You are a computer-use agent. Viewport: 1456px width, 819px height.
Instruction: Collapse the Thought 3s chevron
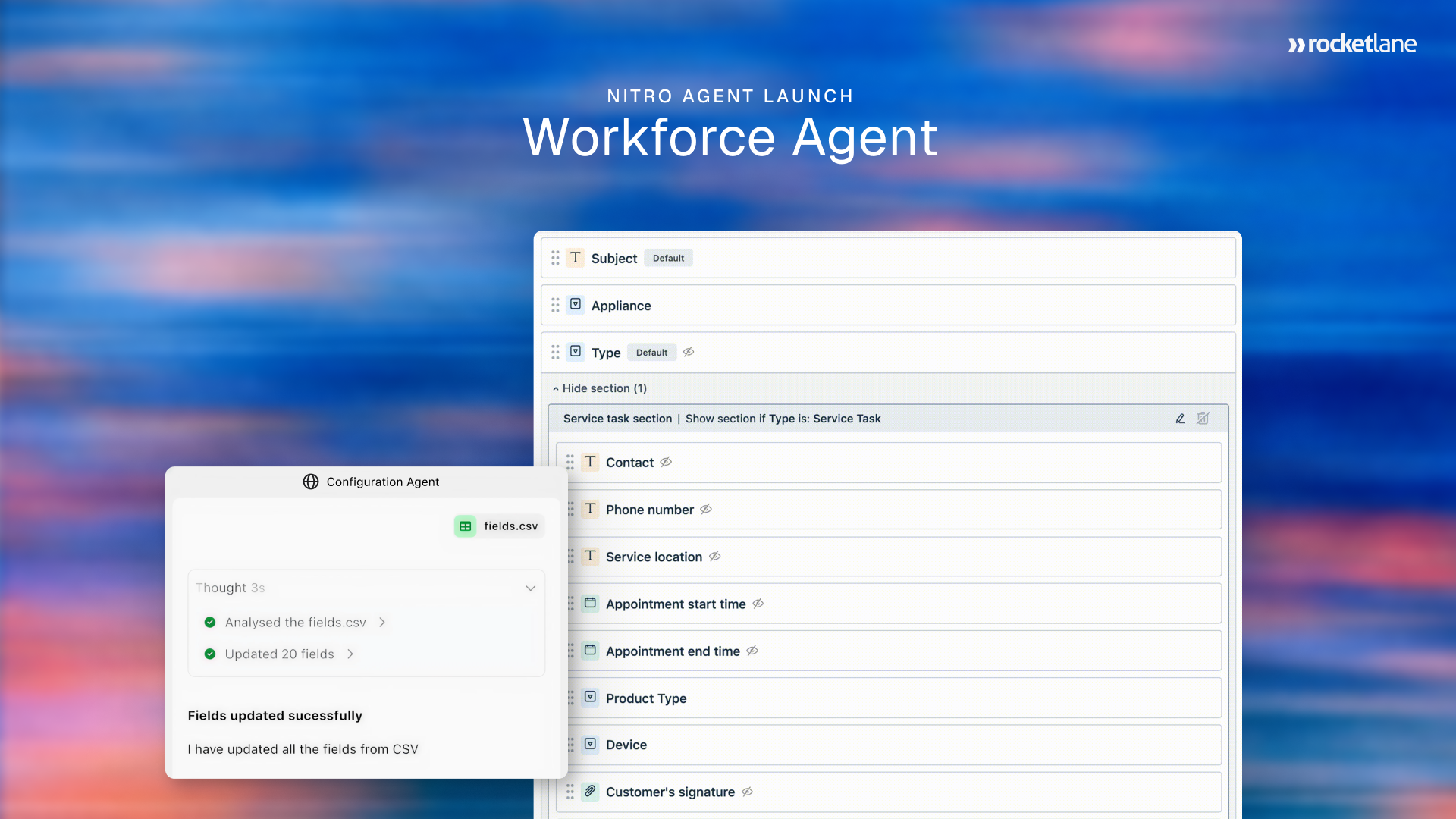[x=530, y=588]
